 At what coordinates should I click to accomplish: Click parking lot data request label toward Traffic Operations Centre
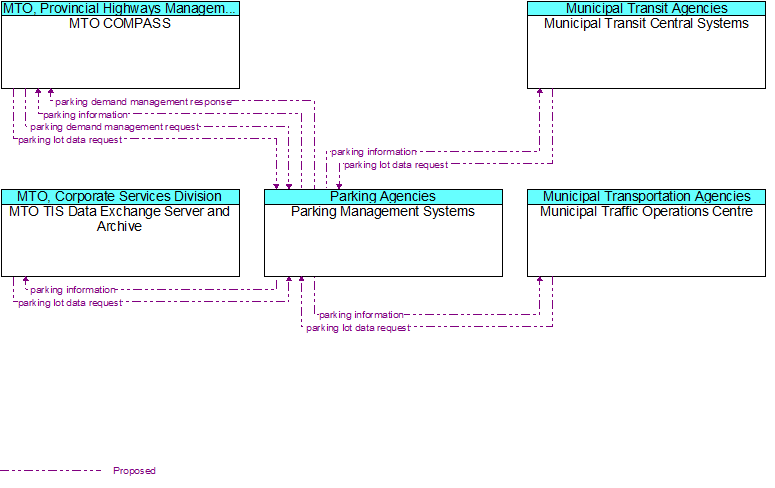point(358,328)
